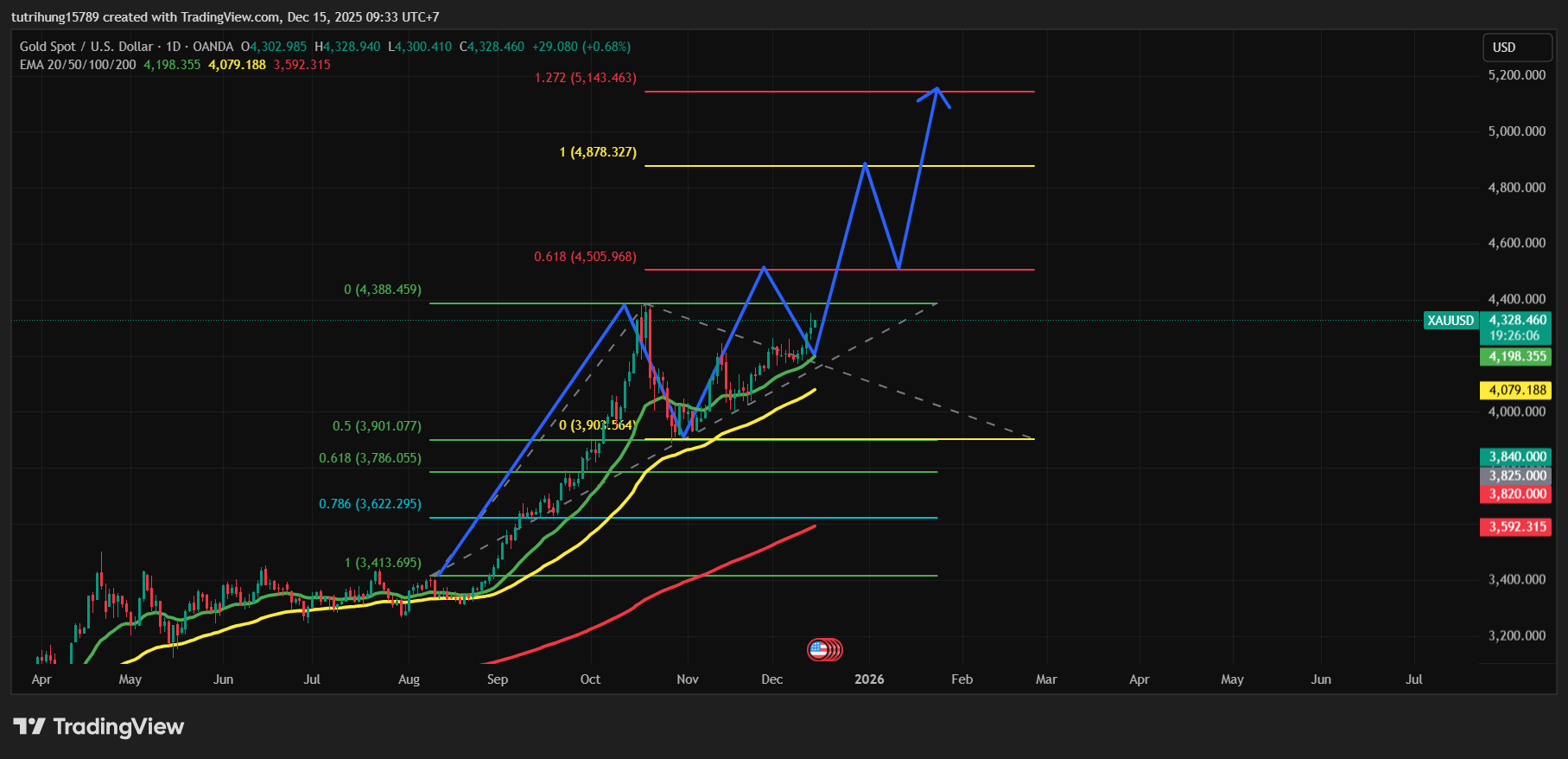Open the Gold Spot / U.S. Dollar symbol title
Image resolution: width=1568 pixels, height=759 pixels.
86,47
